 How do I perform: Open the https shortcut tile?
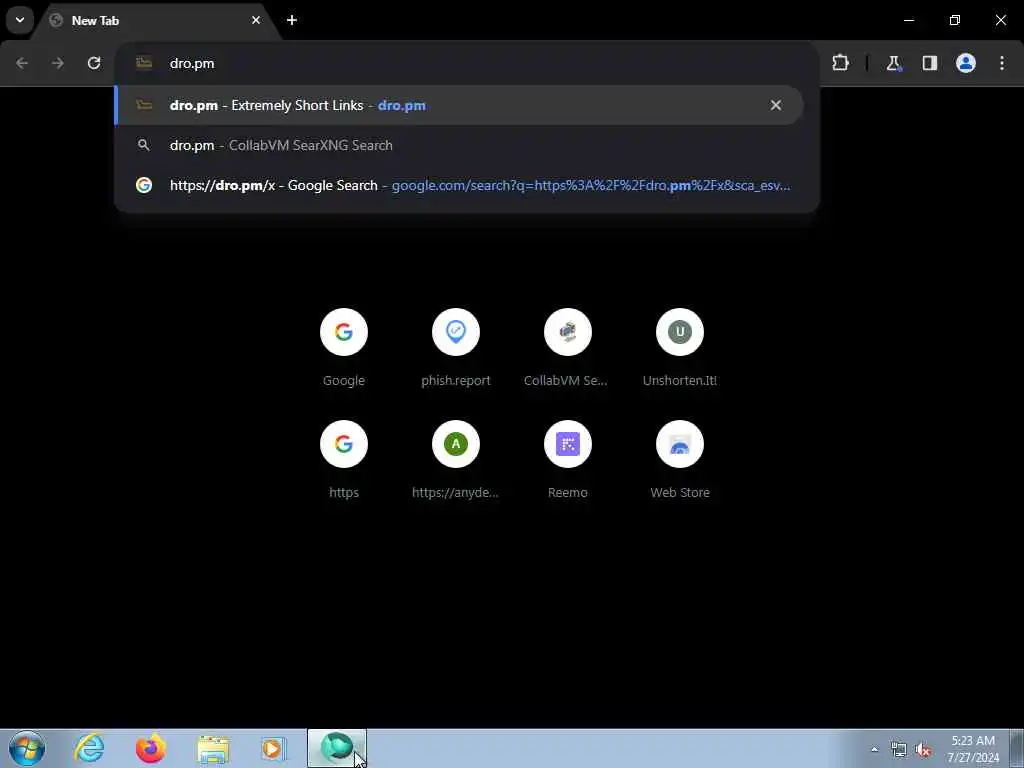(344, 460)
